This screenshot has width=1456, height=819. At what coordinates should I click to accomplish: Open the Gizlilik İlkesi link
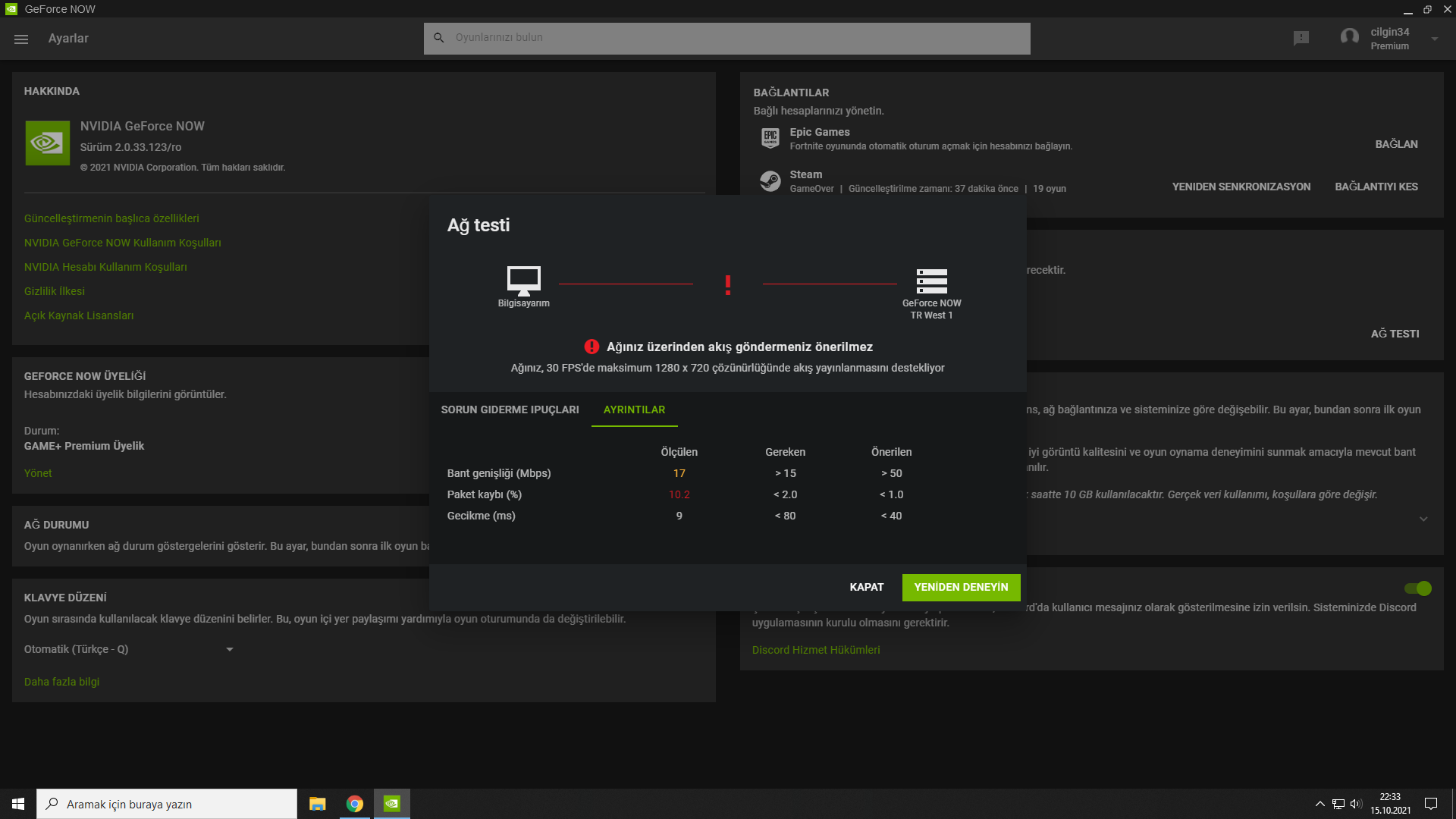55,291
